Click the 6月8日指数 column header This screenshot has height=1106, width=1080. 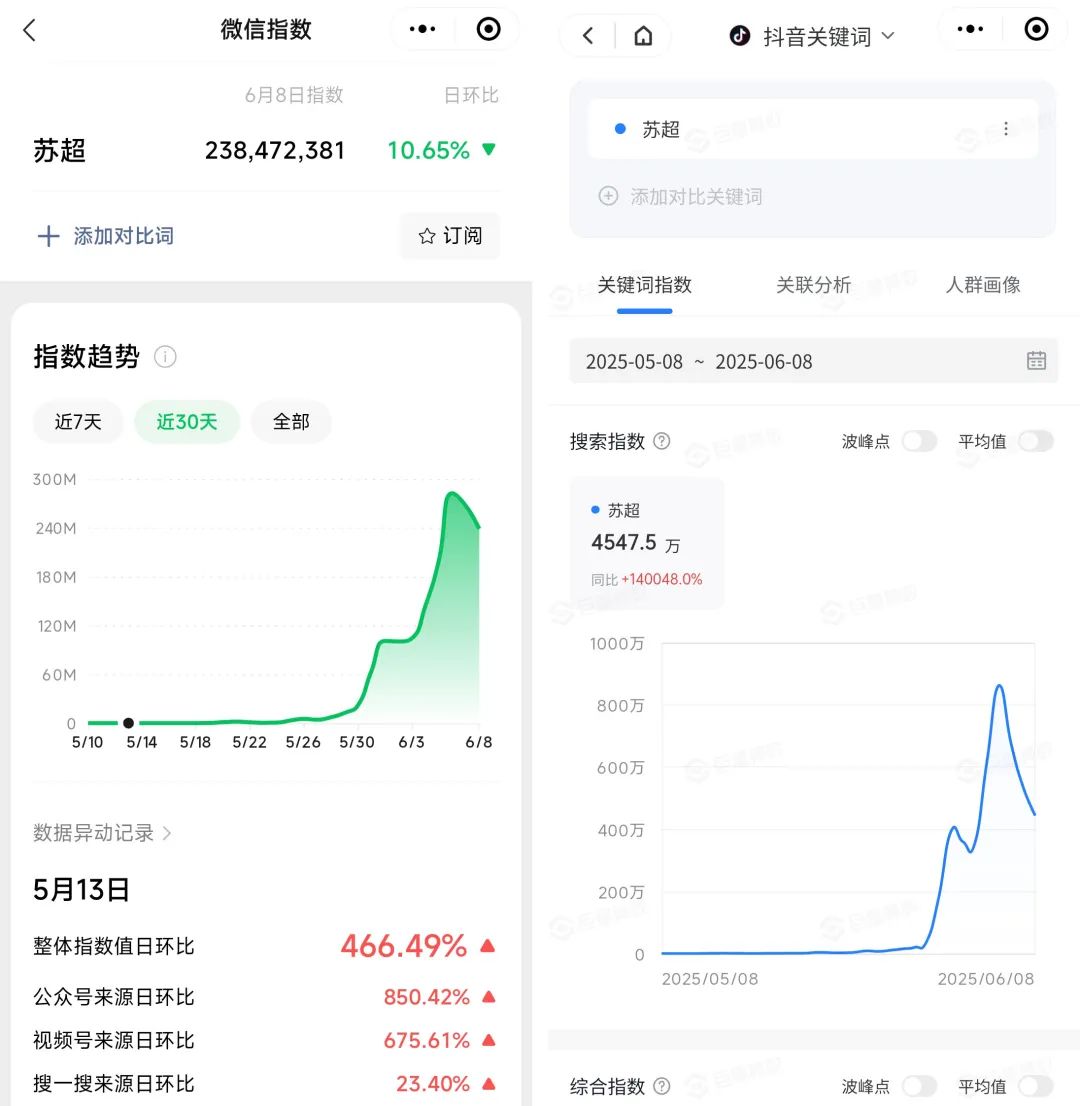point(294,95)
